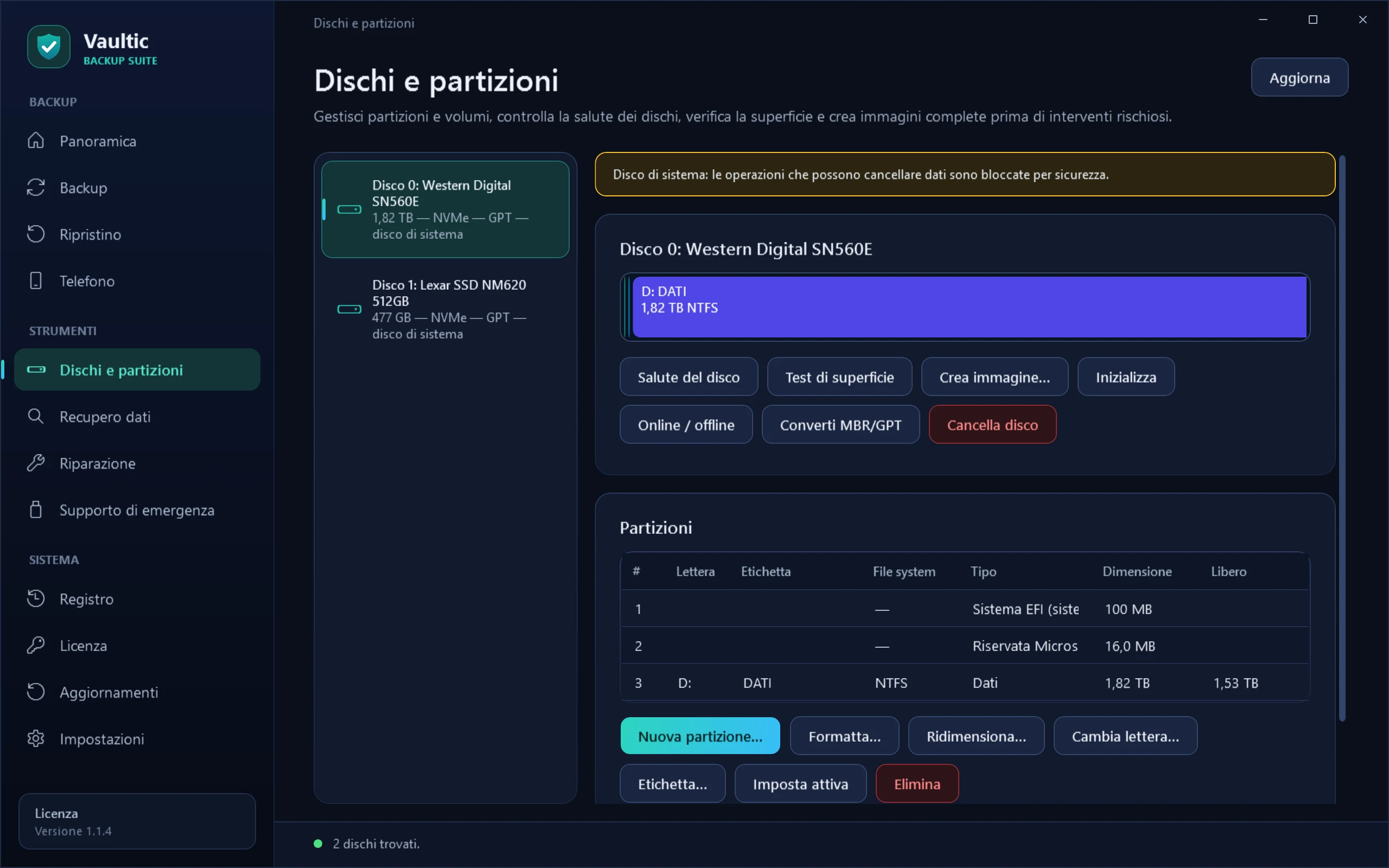The width and height of the screenshot is (1389, 868).
Task: Click Crea immagine... button
Action: [x=995, y=376]
